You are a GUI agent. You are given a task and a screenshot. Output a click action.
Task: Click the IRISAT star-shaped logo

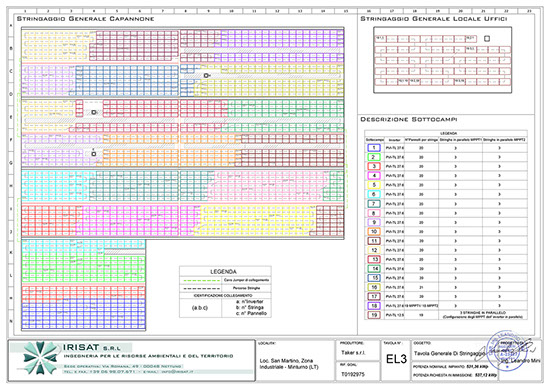point(40,358)
